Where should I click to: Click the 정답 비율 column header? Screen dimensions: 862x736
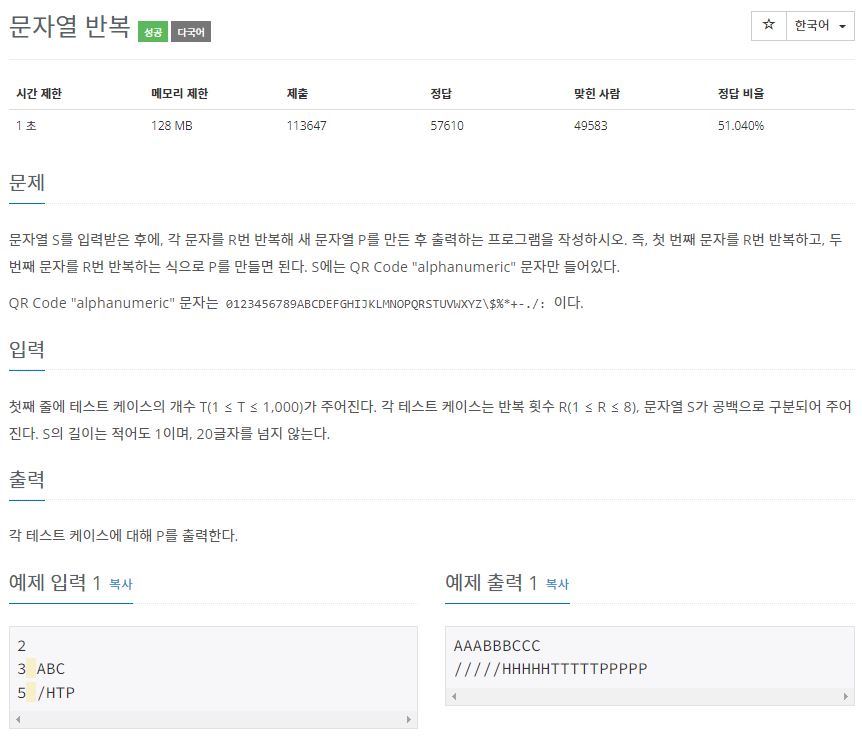click(741, 93)
